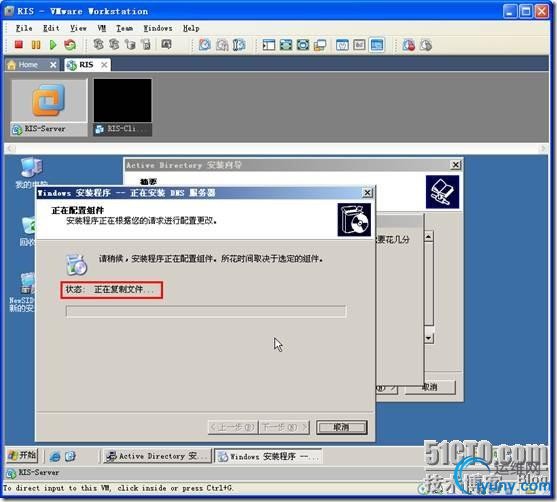This screenshot has width=557, height=502.
Task: Click scroll down arrow in Active Directory wizard
Action: [x=429, y=338]
